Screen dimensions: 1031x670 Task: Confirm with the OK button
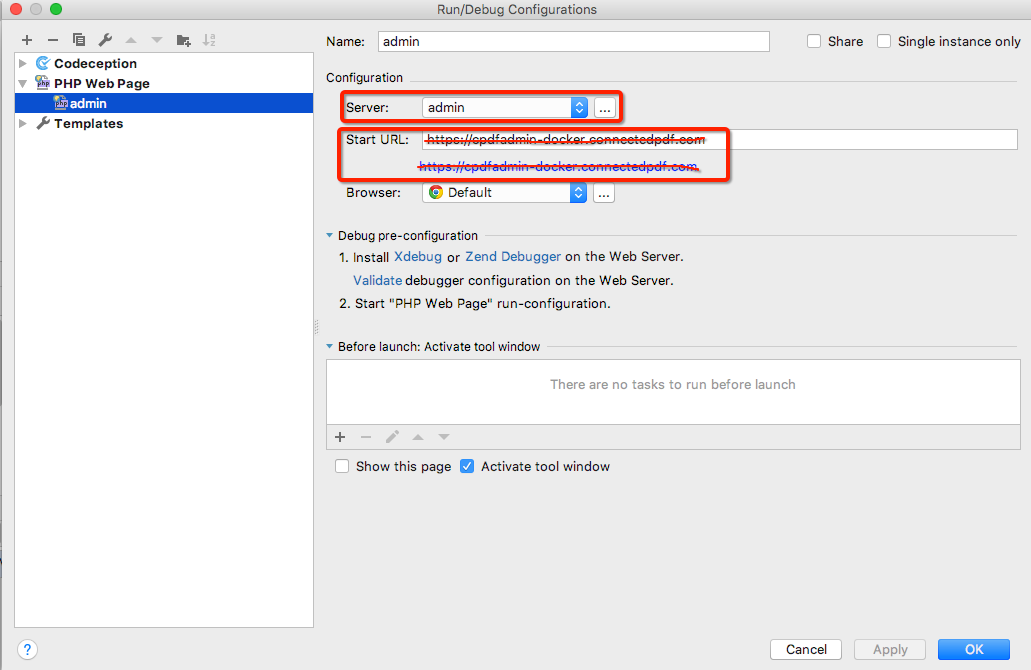point(974,650)
